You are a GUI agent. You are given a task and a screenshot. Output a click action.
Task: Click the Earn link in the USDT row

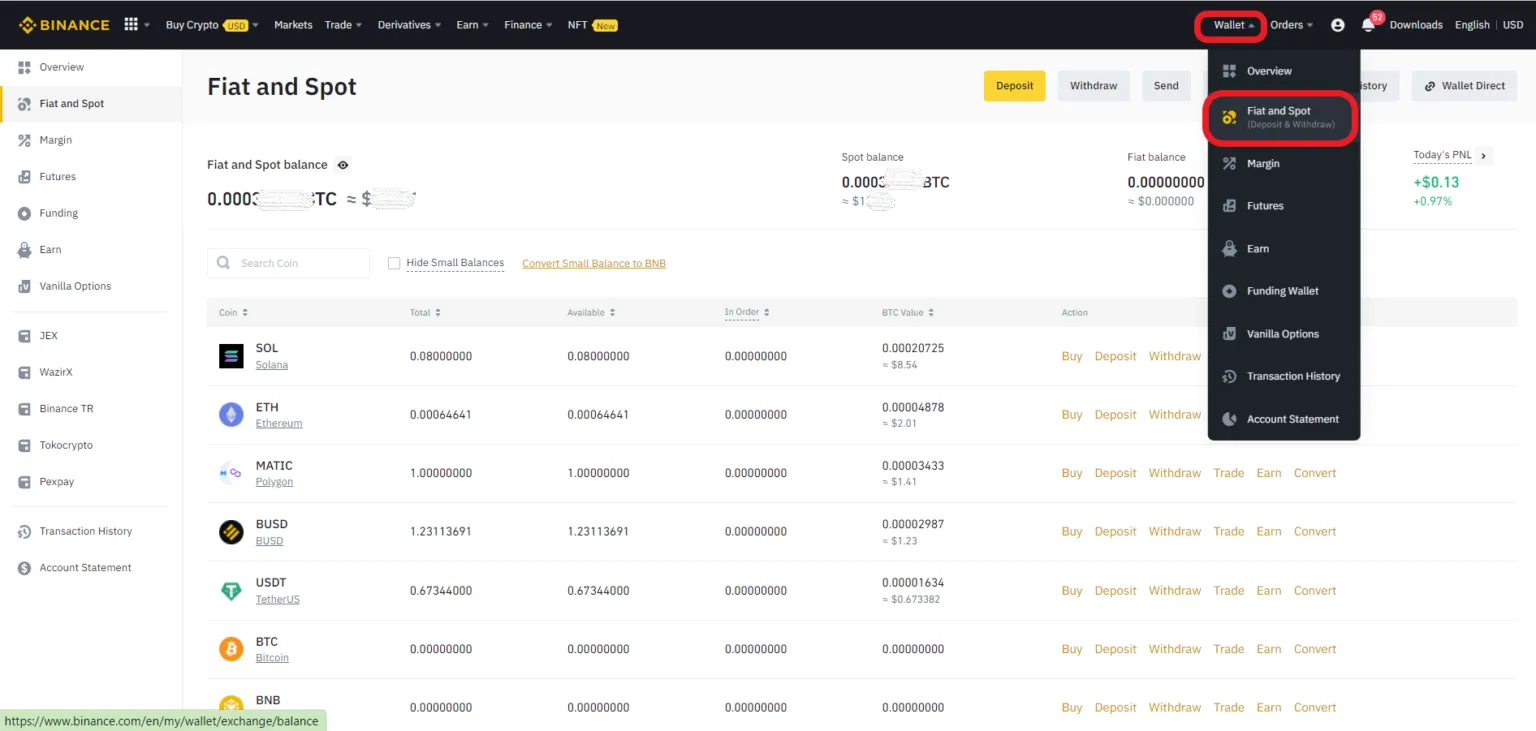[1269, 591]
